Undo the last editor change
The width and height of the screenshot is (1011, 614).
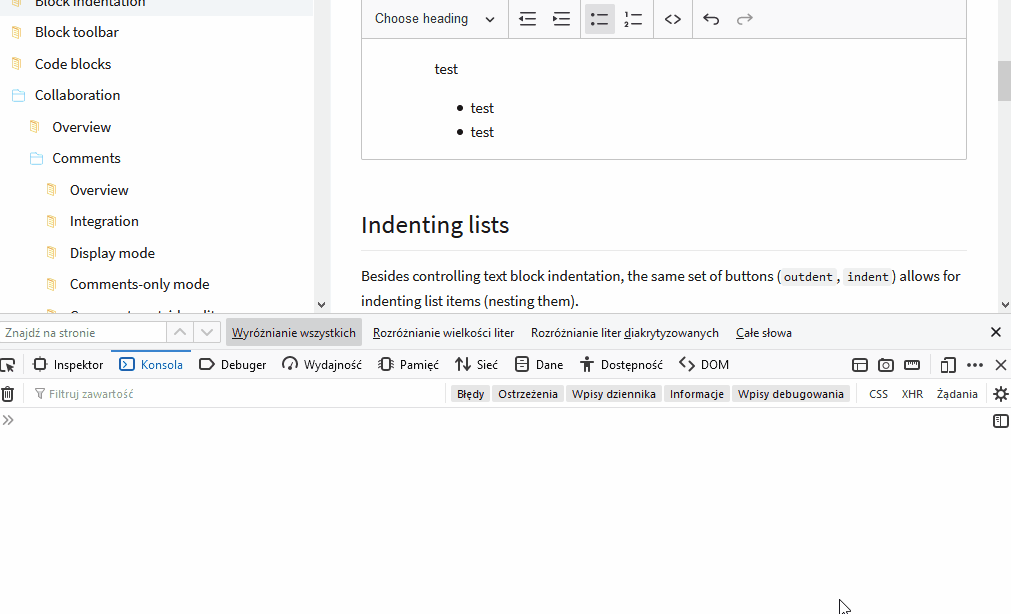tap(711, 19)
